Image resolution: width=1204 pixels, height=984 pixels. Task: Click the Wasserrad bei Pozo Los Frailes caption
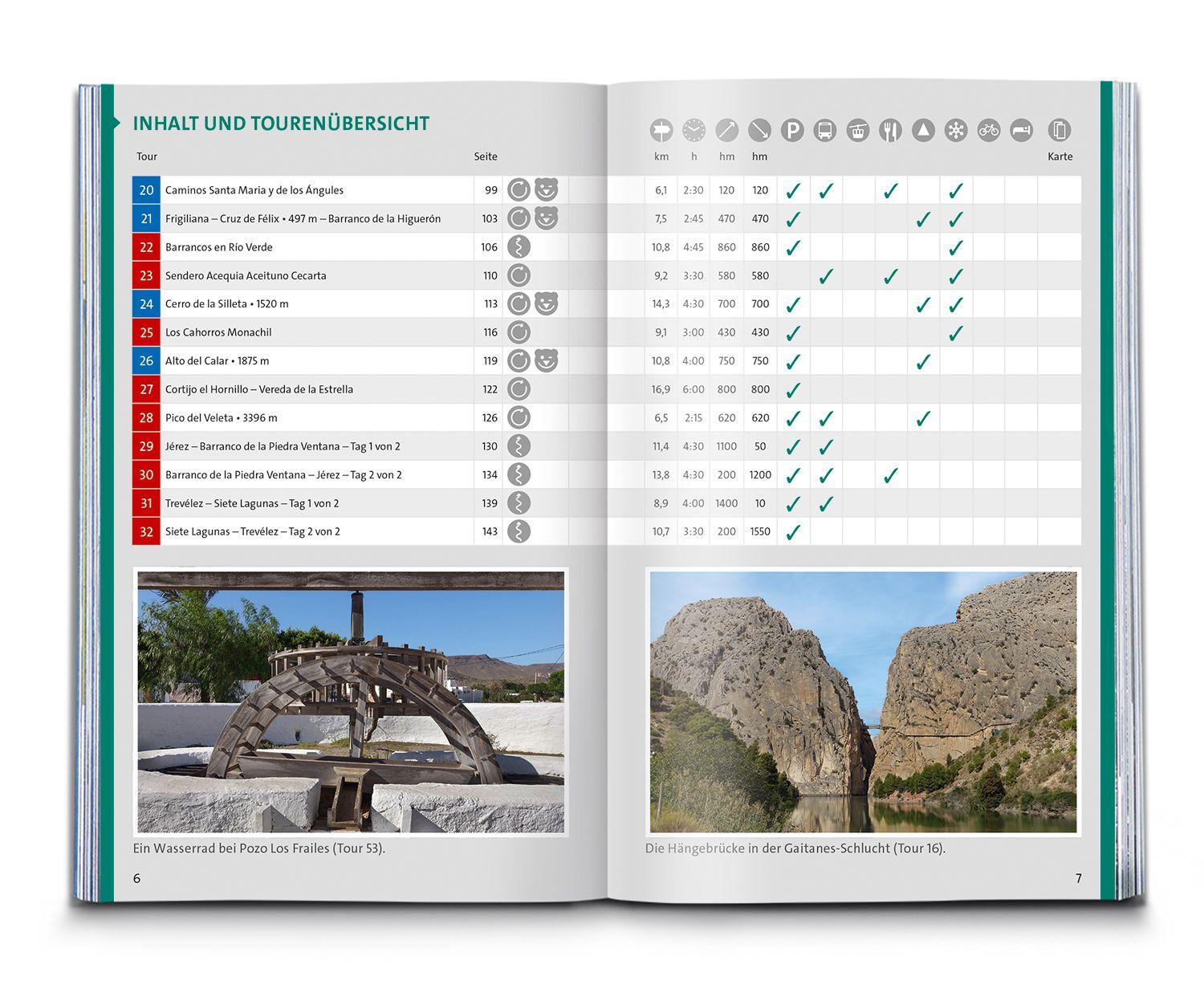pyautogui.click(x=258, y=848)
